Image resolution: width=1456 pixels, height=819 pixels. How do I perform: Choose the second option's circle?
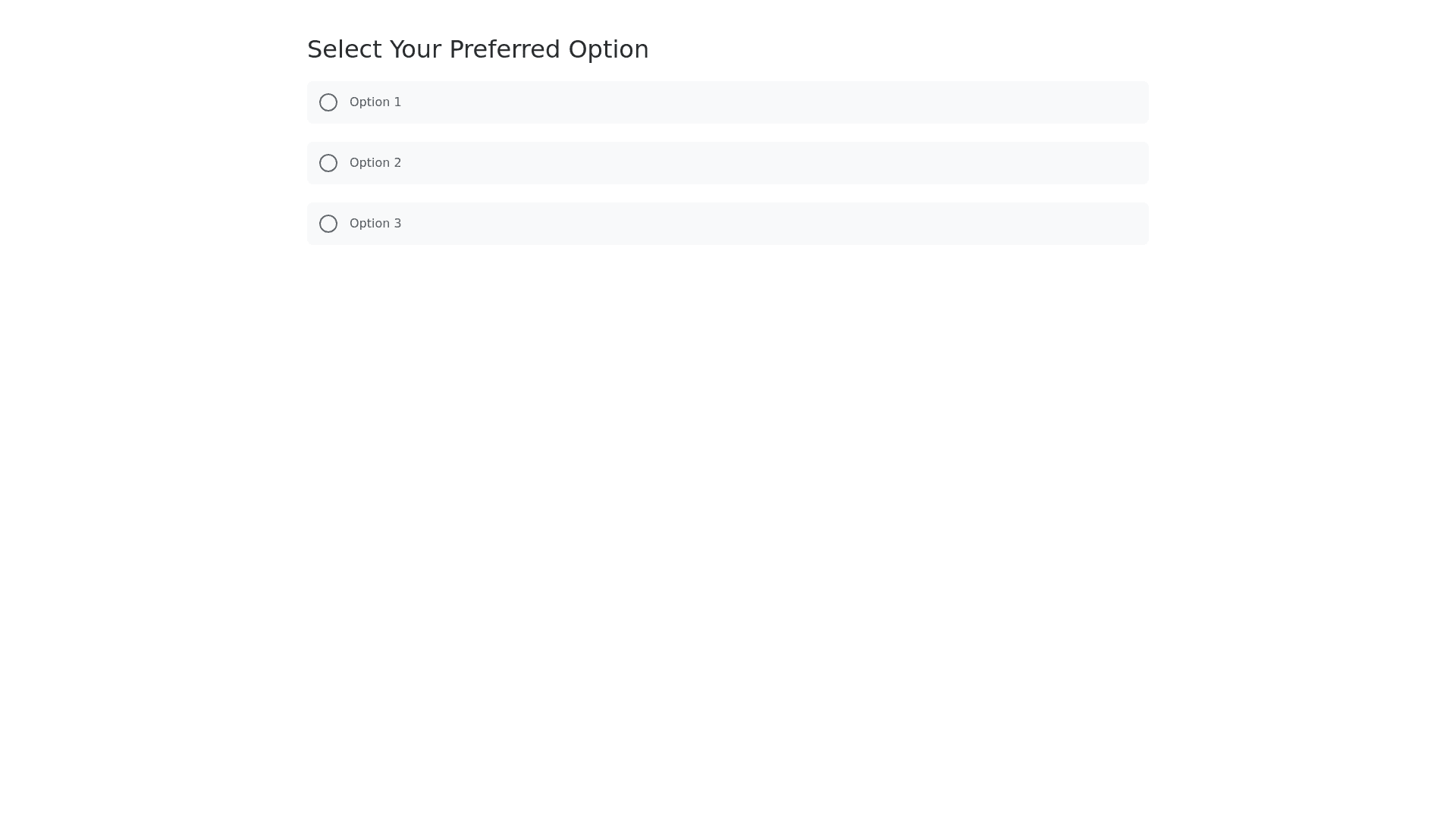point(328,163)
